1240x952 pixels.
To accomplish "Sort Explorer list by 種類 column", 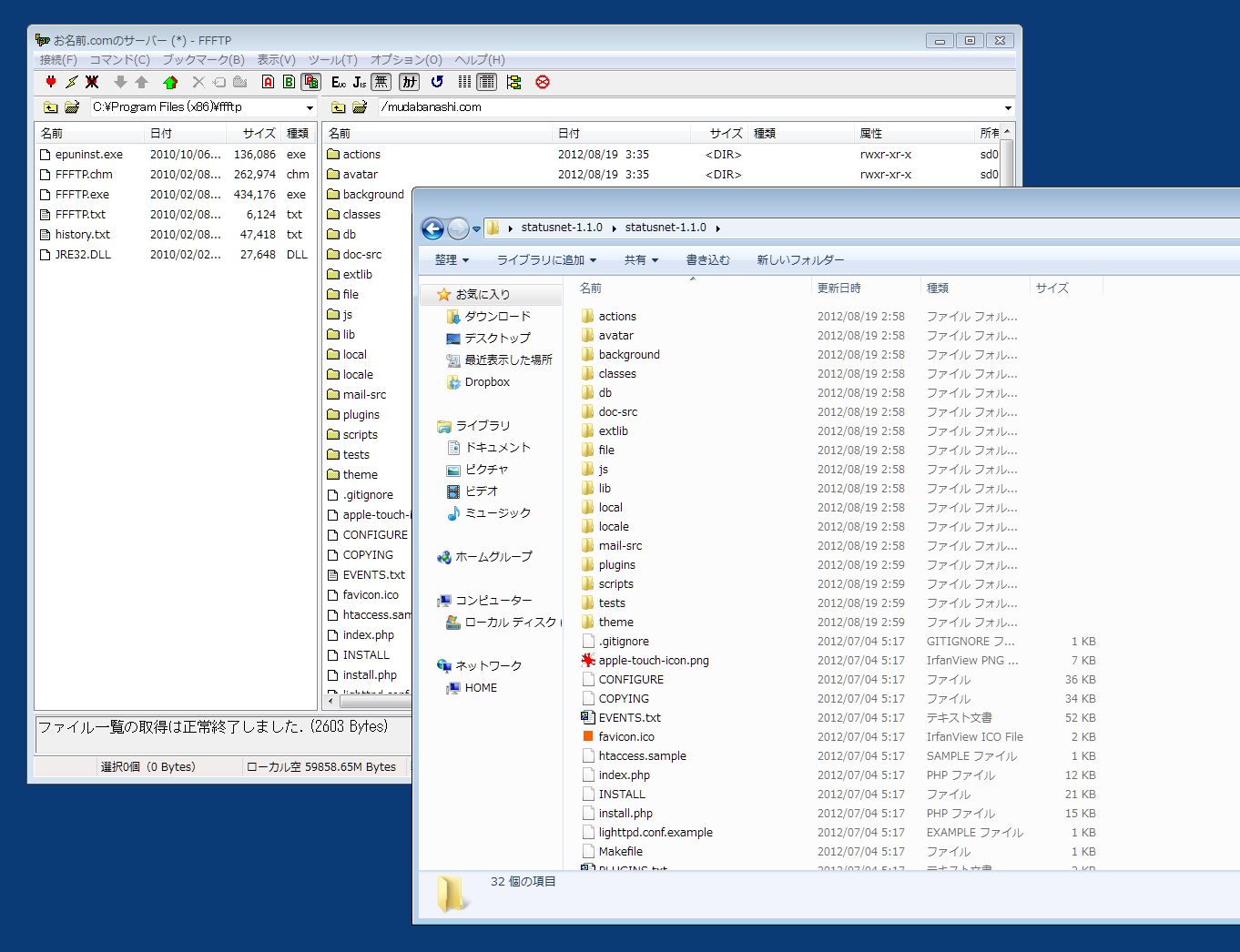I will coord(975,288).
